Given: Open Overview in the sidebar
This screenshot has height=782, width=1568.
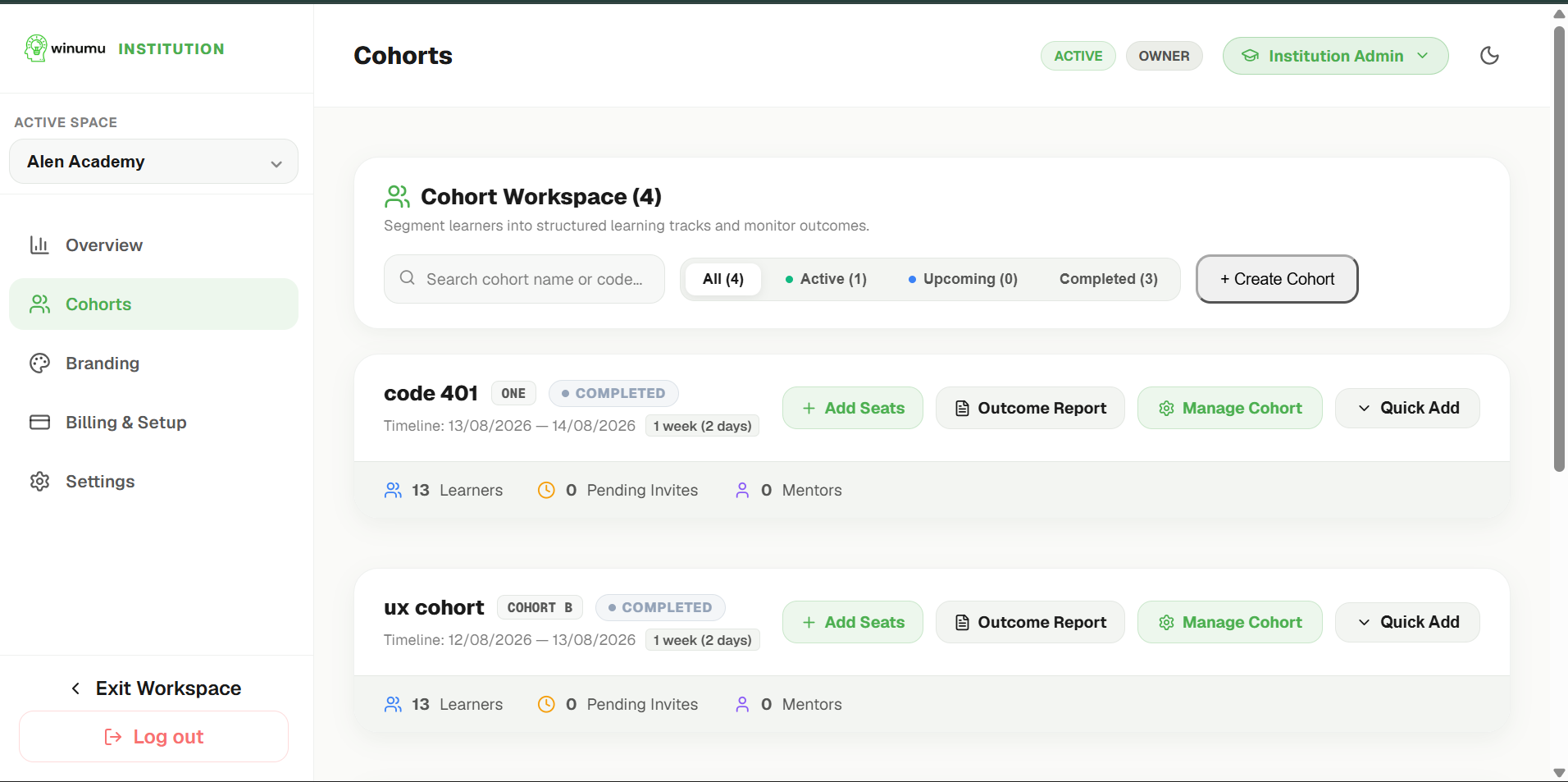Looking at the screenshot, I should 153,245.
